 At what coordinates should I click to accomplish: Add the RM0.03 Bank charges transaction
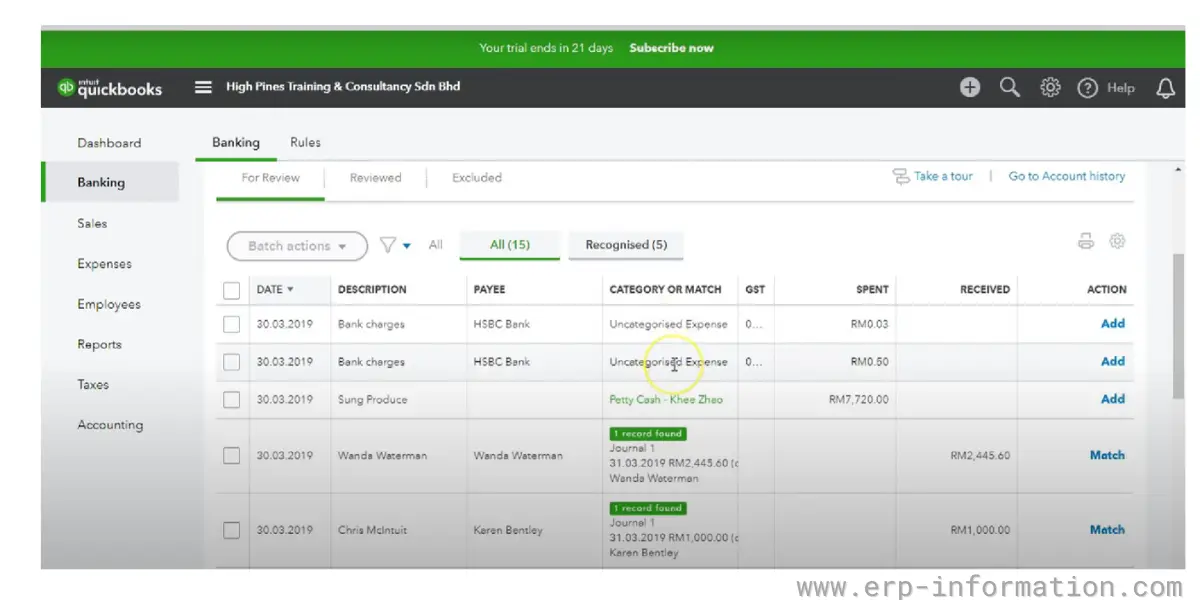pos(1113,323)
